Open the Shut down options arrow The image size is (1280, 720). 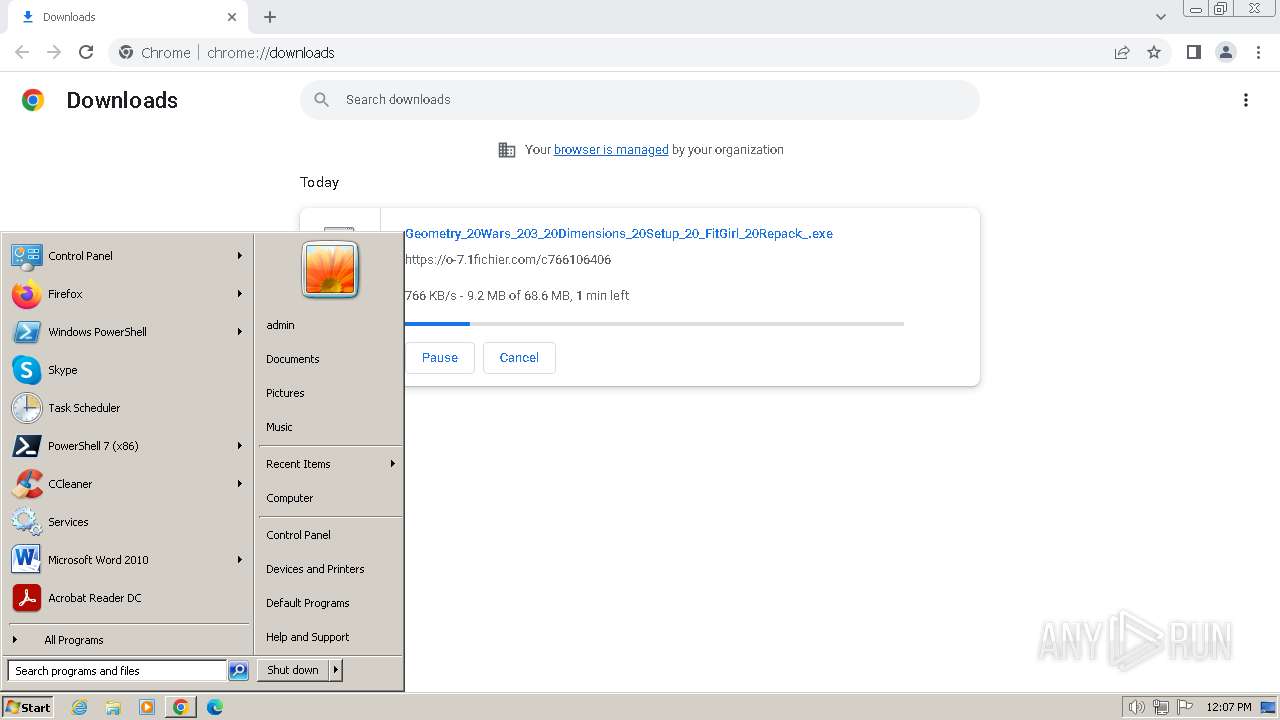point(336,670)
